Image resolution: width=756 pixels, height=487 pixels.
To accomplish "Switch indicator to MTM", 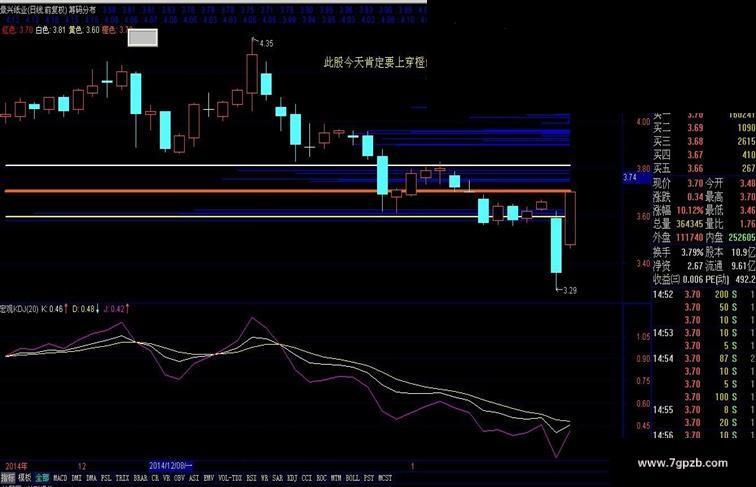I will click(336, 478).
